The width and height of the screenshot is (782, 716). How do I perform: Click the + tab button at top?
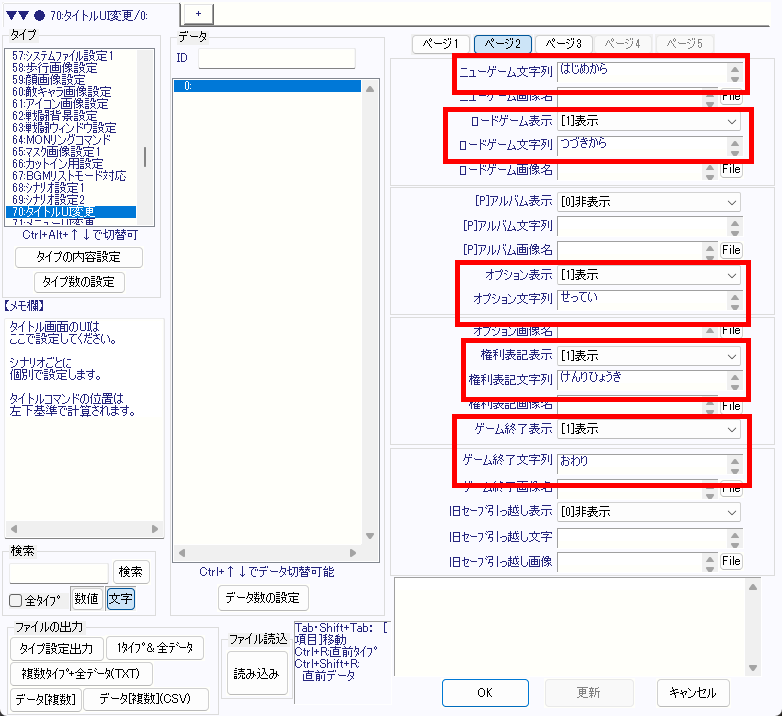click(198, 12)
